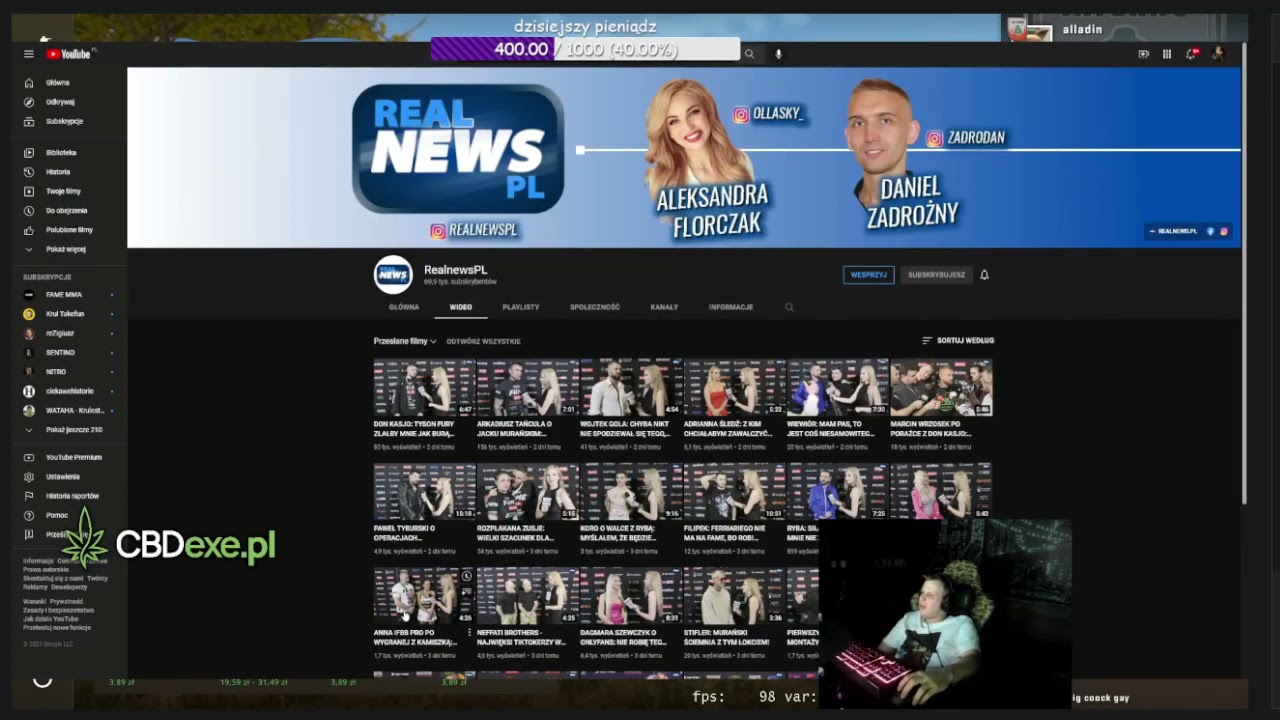Click the WESPRZYJ button
1280x720 pixels.
(x=868, y=275)
